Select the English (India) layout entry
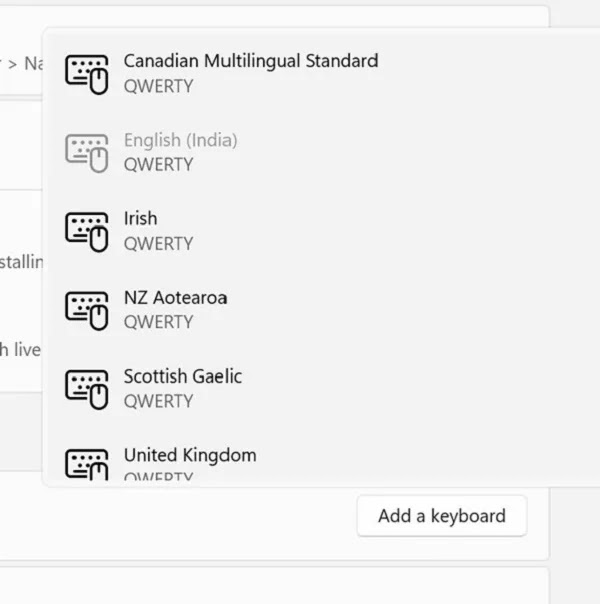Screen dimensions: 600x604 tap(322, 153)
